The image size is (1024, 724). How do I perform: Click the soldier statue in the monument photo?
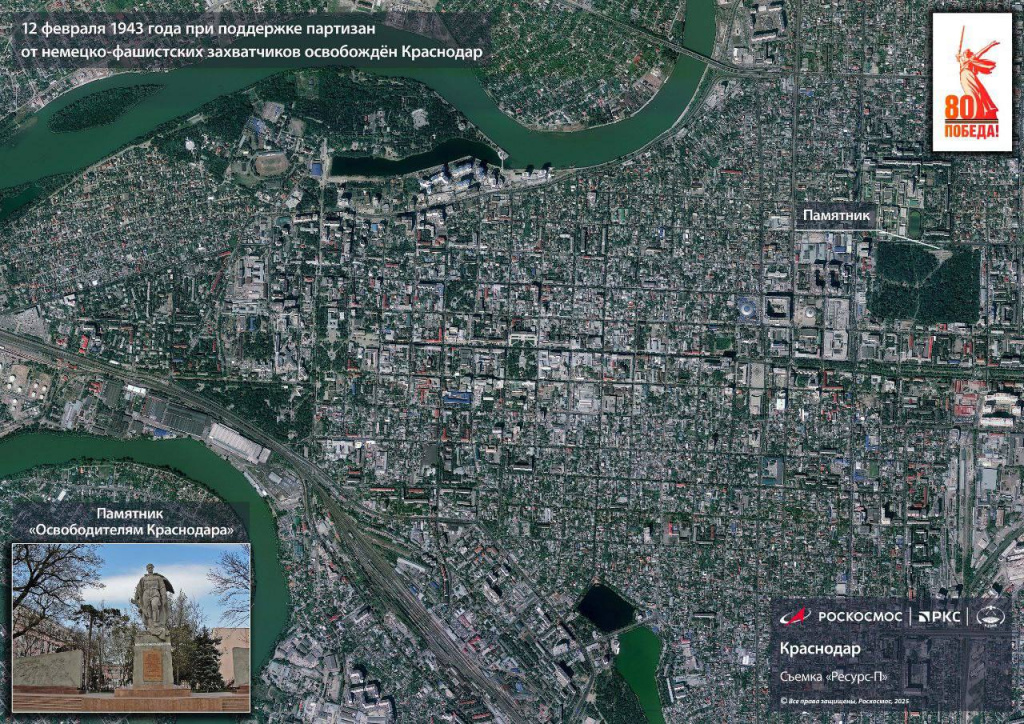(x=152, y=599)
